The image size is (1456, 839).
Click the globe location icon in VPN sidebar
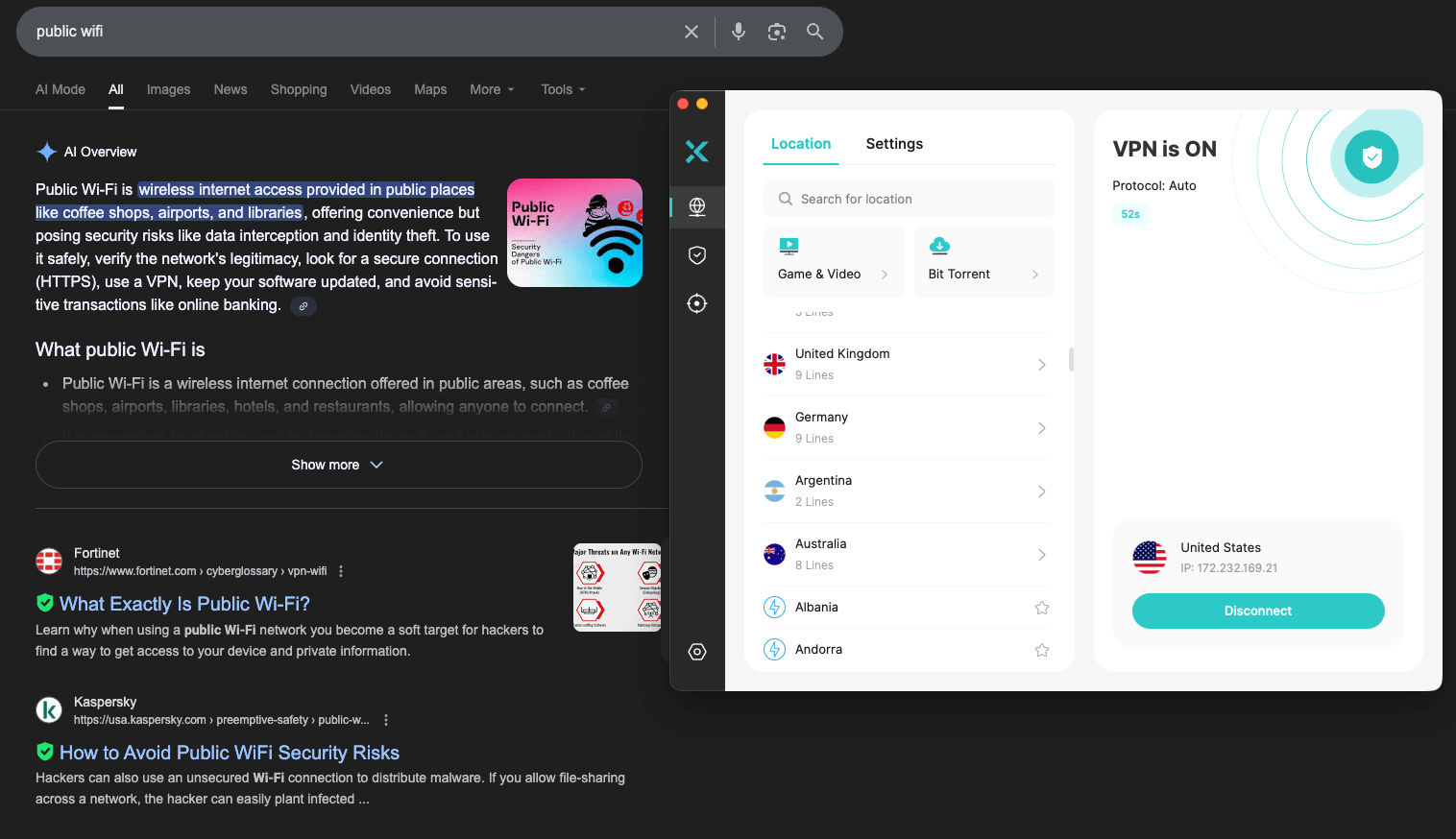[697, 206]
